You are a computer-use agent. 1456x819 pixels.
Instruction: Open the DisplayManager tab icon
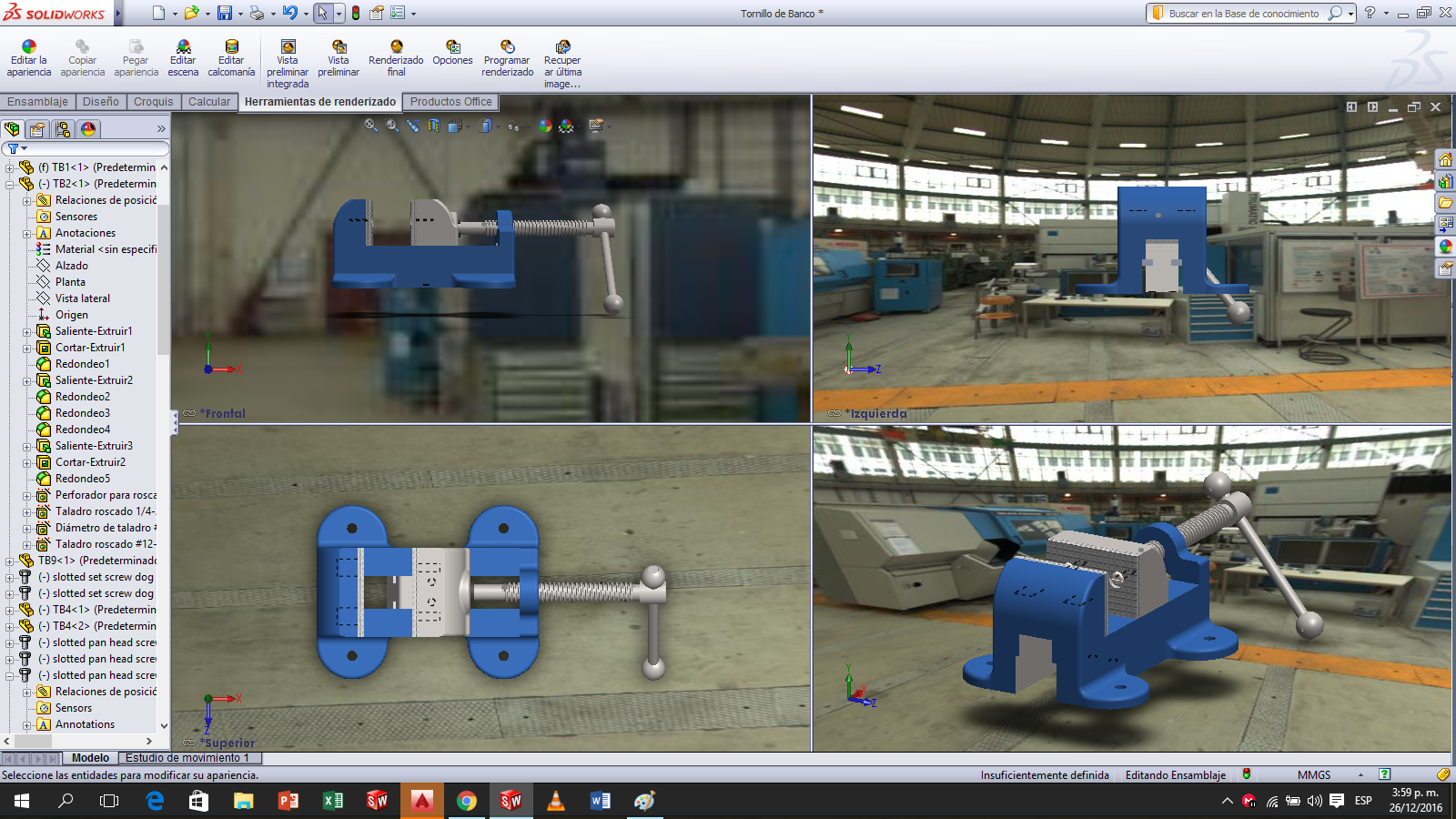88,129
